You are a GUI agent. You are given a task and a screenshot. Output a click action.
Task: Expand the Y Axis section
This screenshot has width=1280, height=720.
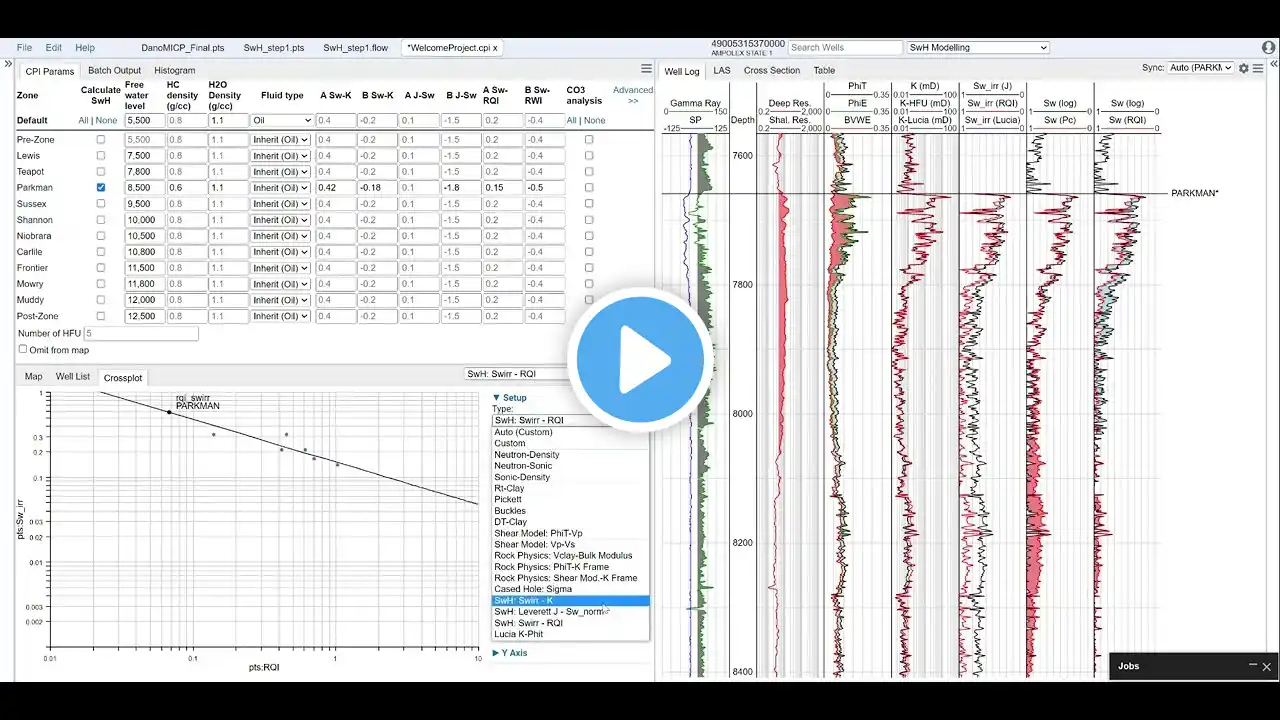point(510,653)
